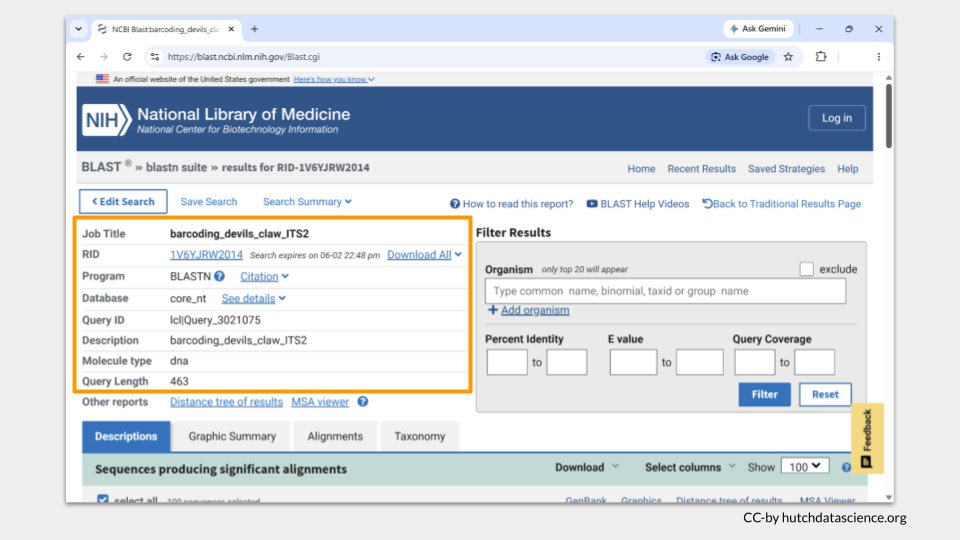960x540 pixels.
Task: Click the browser address bar URL
Action: tap(244, 57)
